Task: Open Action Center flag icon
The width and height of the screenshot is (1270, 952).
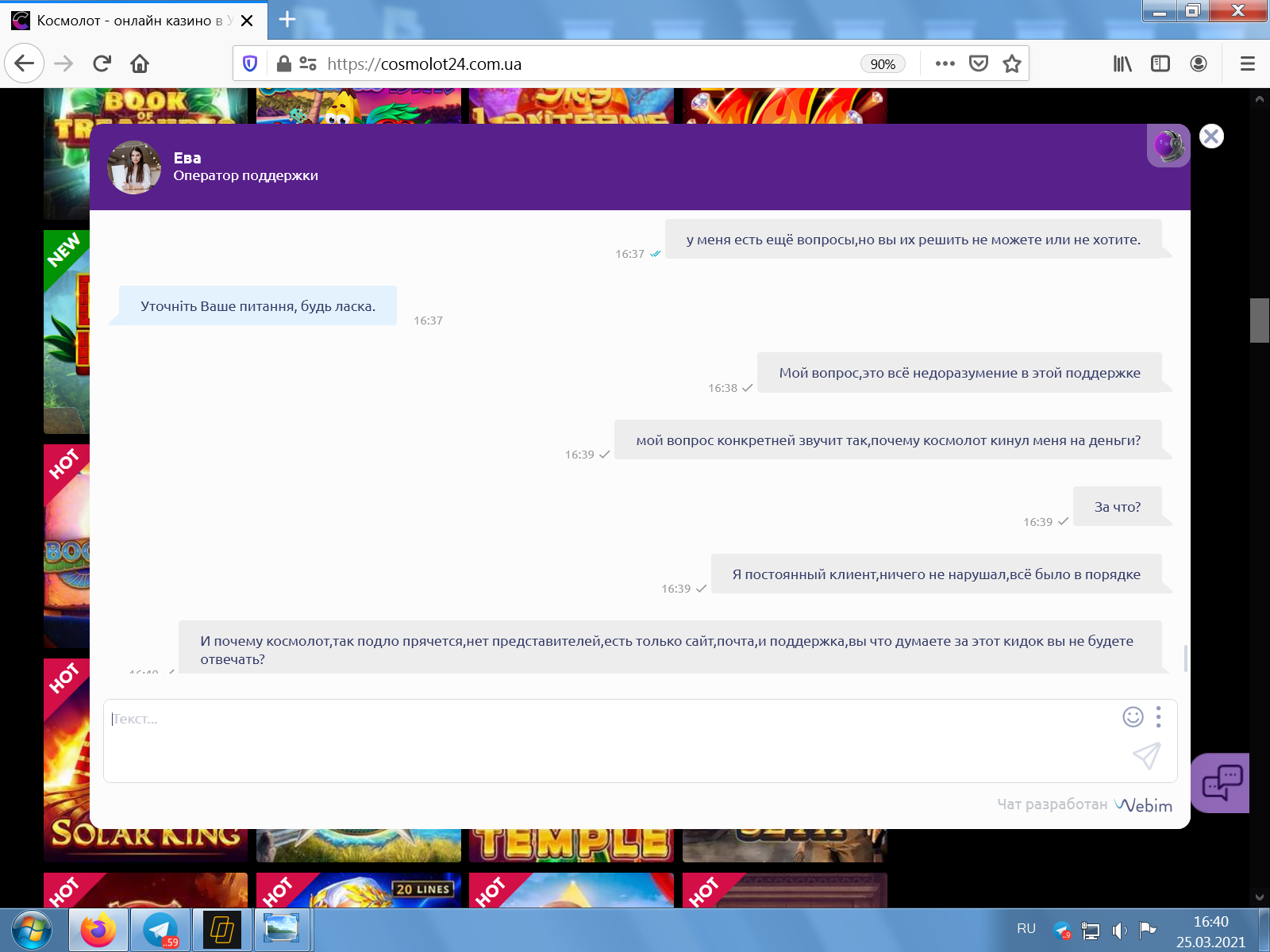Action: [1147, 930]
